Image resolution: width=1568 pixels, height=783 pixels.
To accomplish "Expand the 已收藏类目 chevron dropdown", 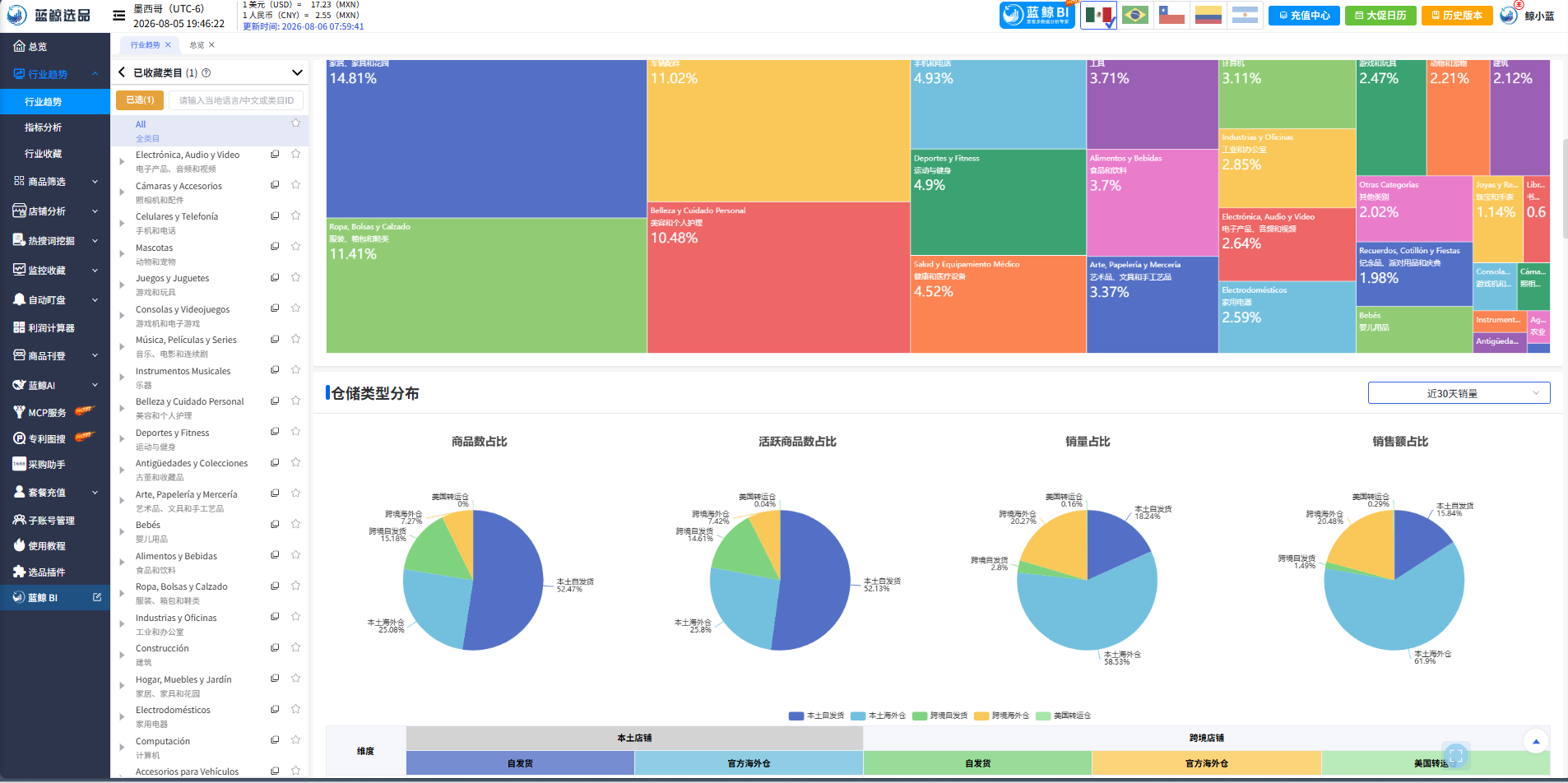I will click(297, 72).
